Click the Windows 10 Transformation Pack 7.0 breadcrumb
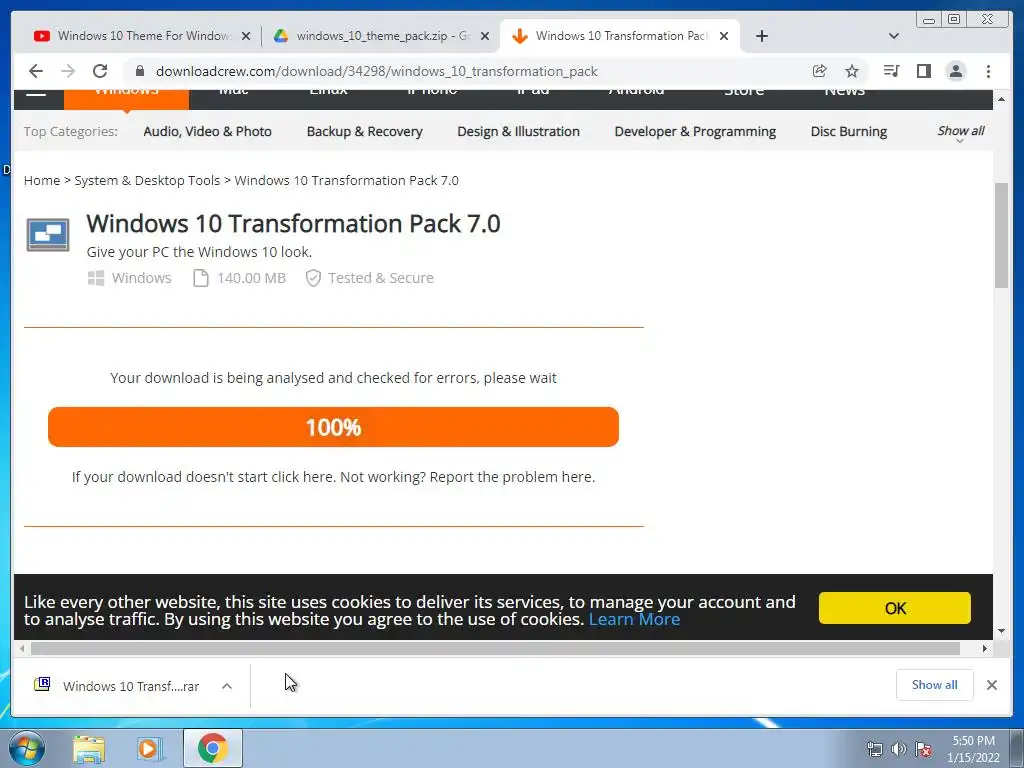Screen dimensions: 1024x768 tap(346, 180)
